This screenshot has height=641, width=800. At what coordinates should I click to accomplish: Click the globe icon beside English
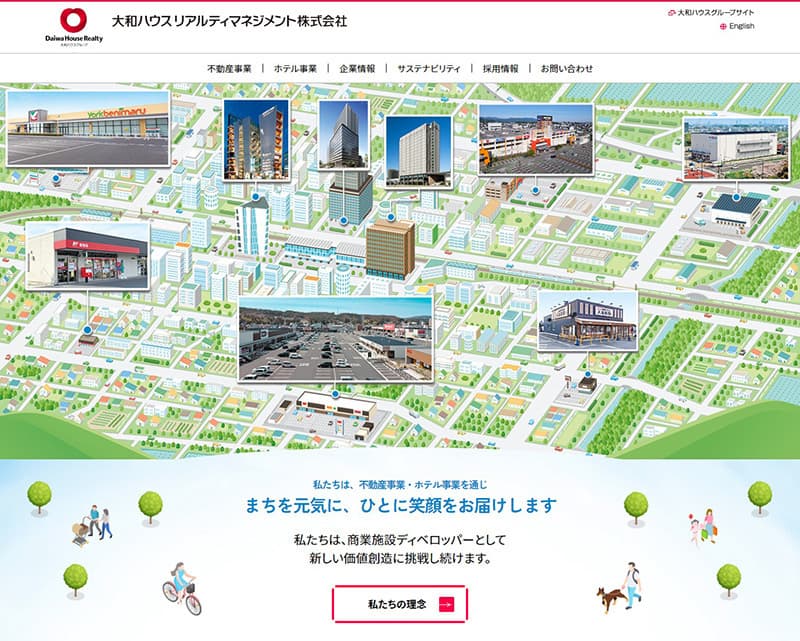pos(724,26)
